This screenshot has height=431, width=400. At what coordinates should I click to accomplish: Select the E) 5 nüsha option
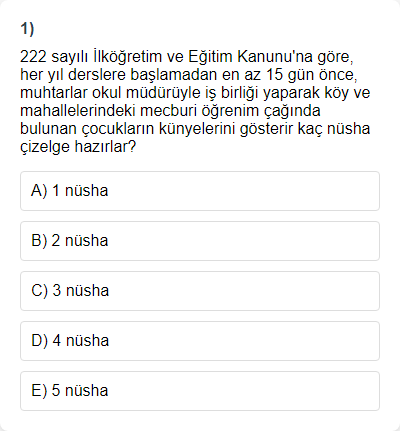pyautogui.click(x=200, y=391)
